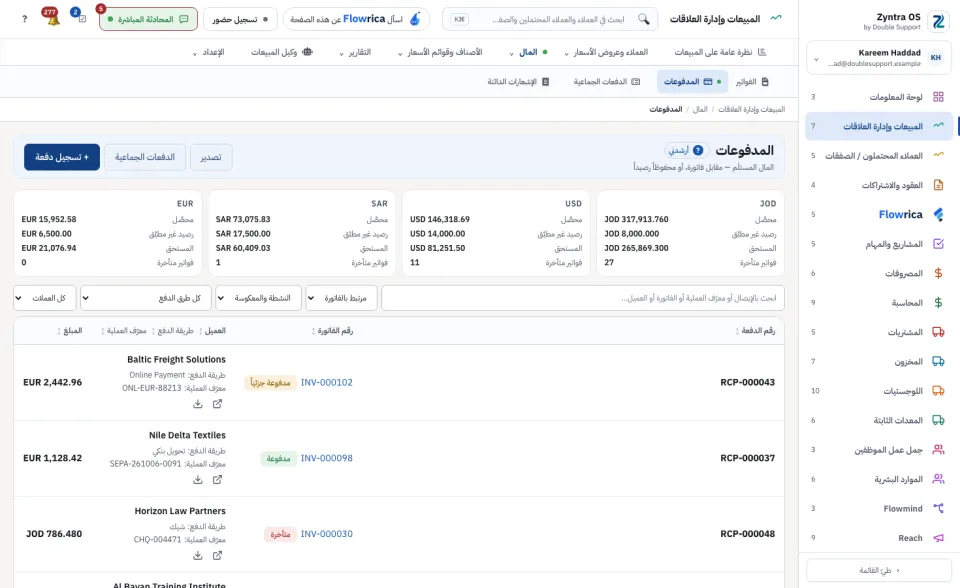Open invoice link INV-000098
The height and width of the screenshot is (588, 960).
(326, 458)
